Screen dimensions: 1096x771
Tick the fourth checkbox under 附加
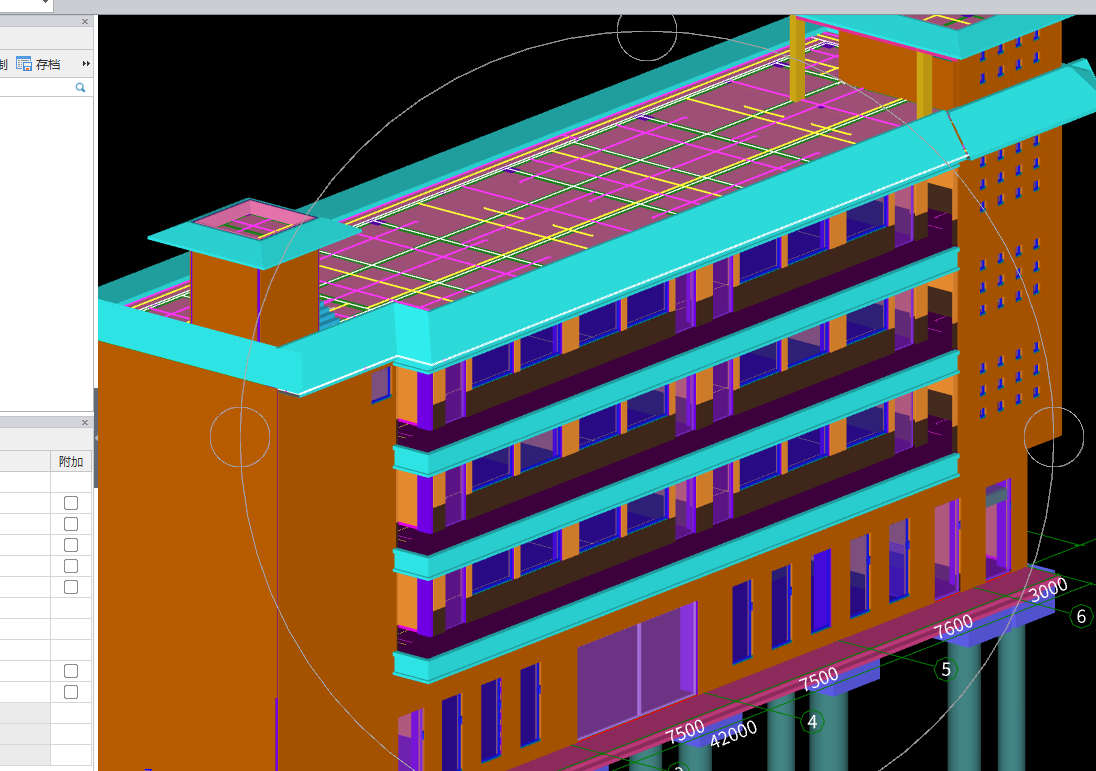click(x=71, y=565)
